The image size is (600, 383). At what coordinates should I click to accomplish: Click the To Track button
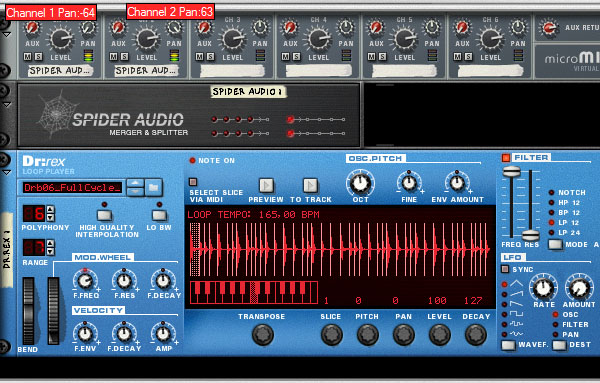310,186
